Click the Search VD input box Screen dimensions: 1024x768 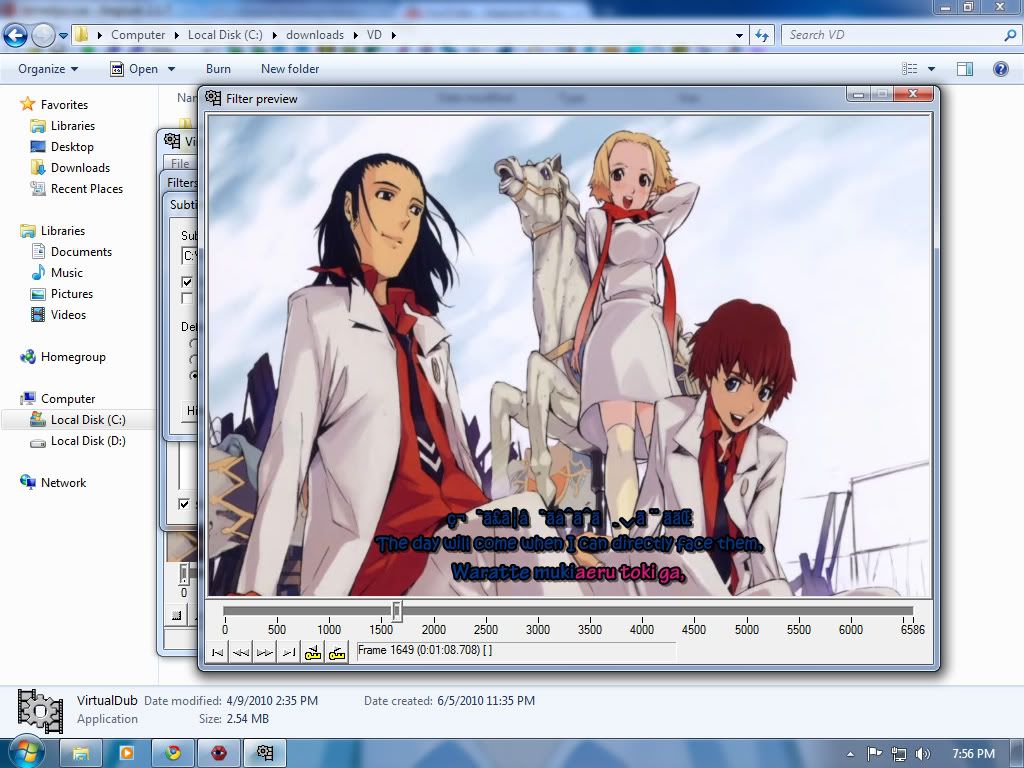click(890, 35)
